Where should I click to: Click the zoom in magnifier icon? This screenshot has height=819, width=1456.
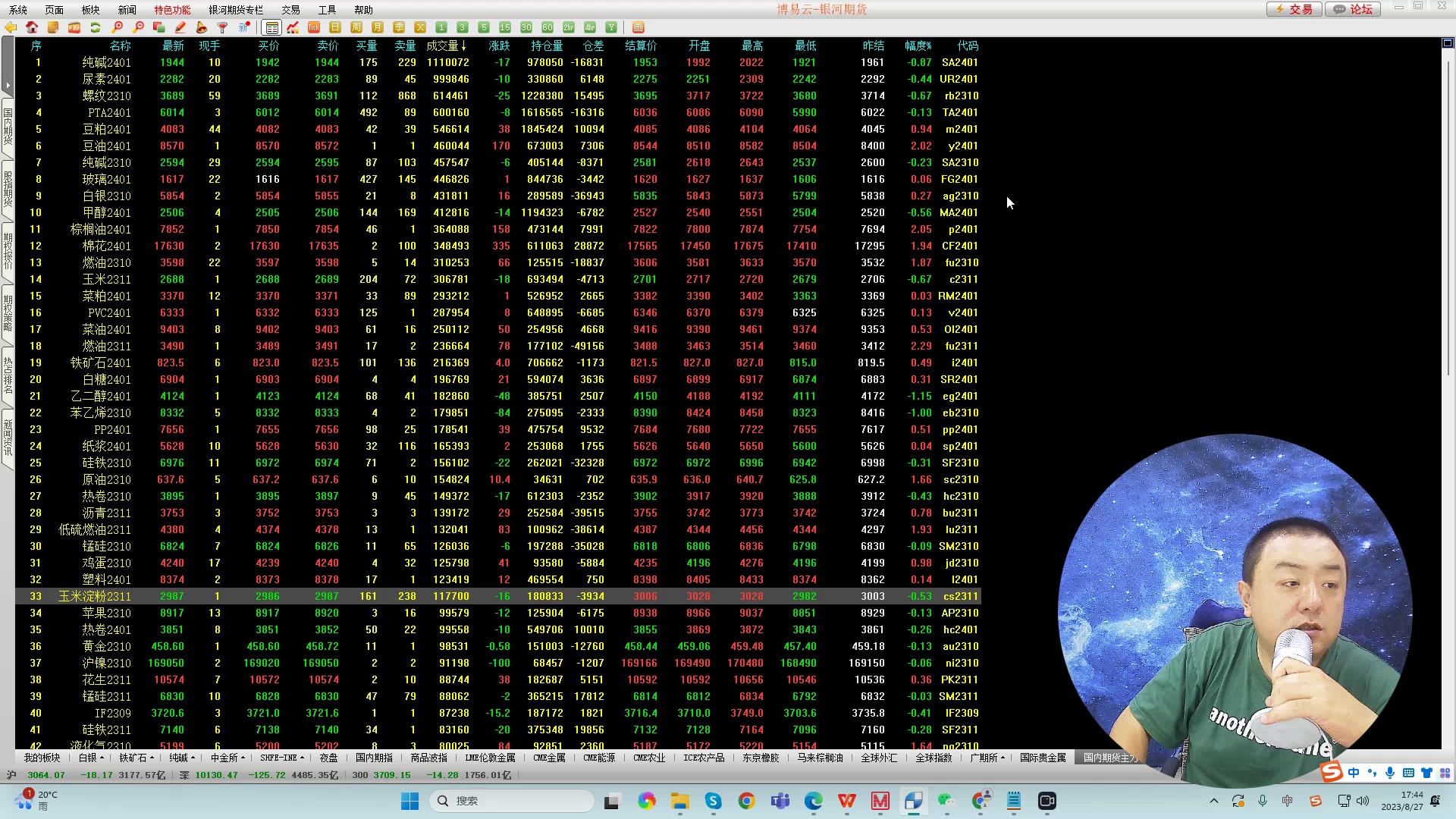pyautogui.click(x=117, y=27)
